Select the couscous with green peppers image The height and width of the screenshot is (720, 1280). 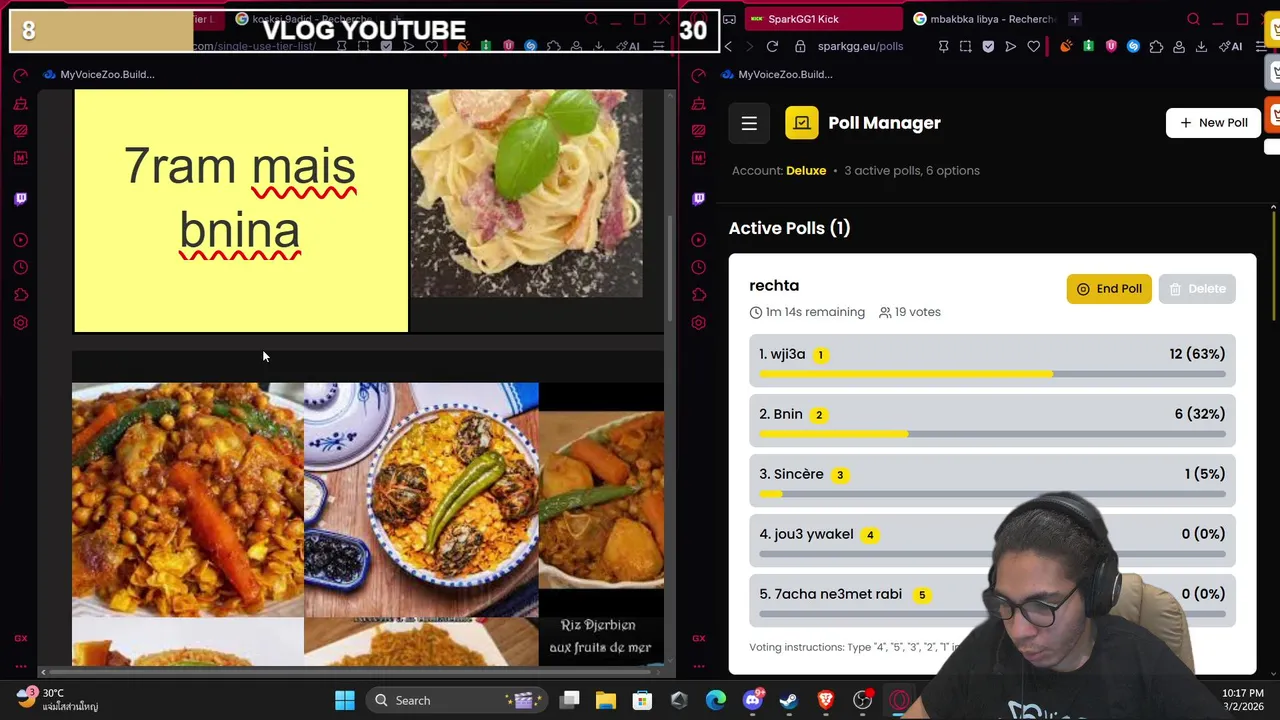point(421,500)
